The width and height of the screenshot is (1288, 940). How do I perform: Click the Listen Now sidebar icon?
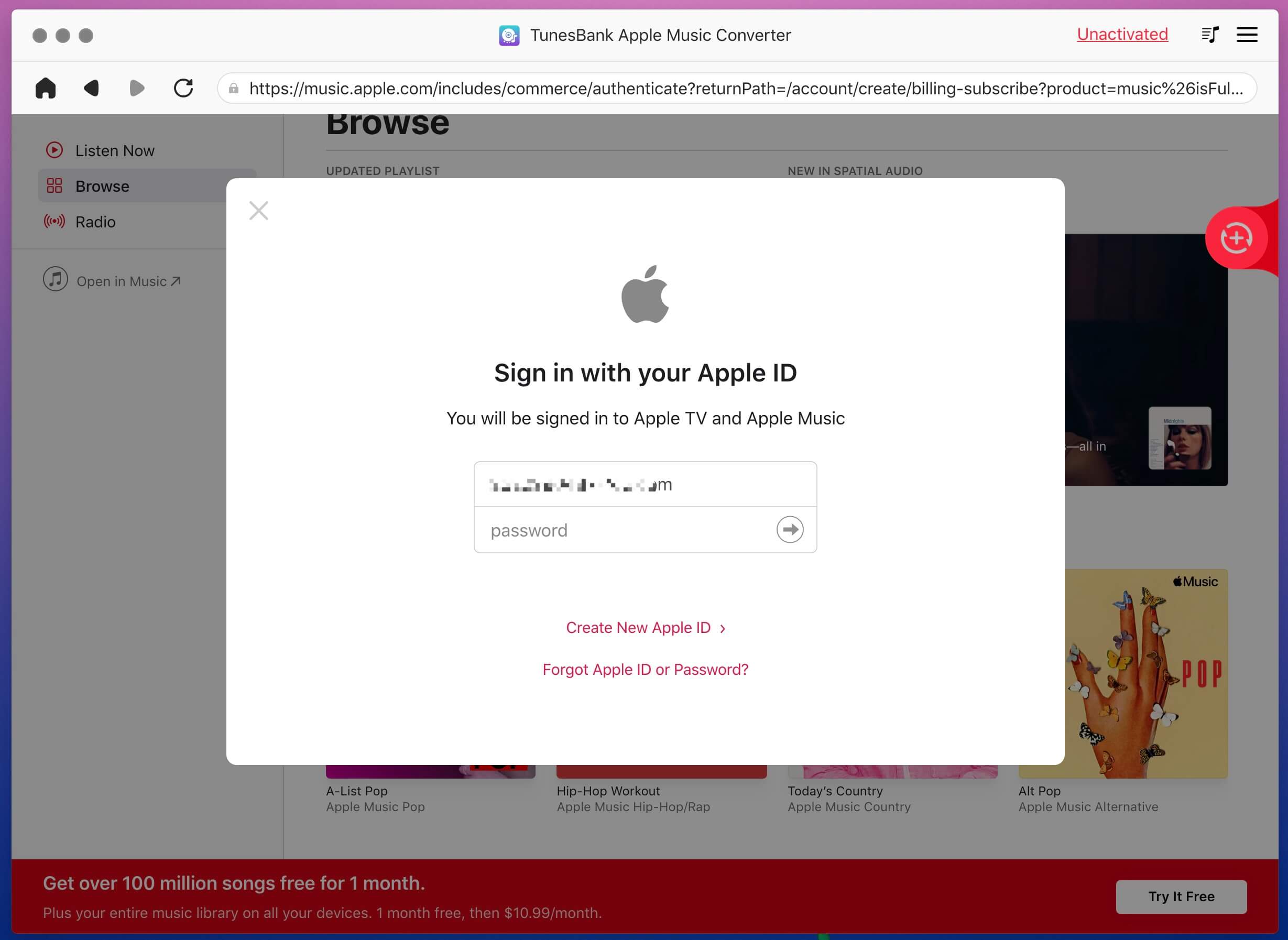[x=55, y=151]
